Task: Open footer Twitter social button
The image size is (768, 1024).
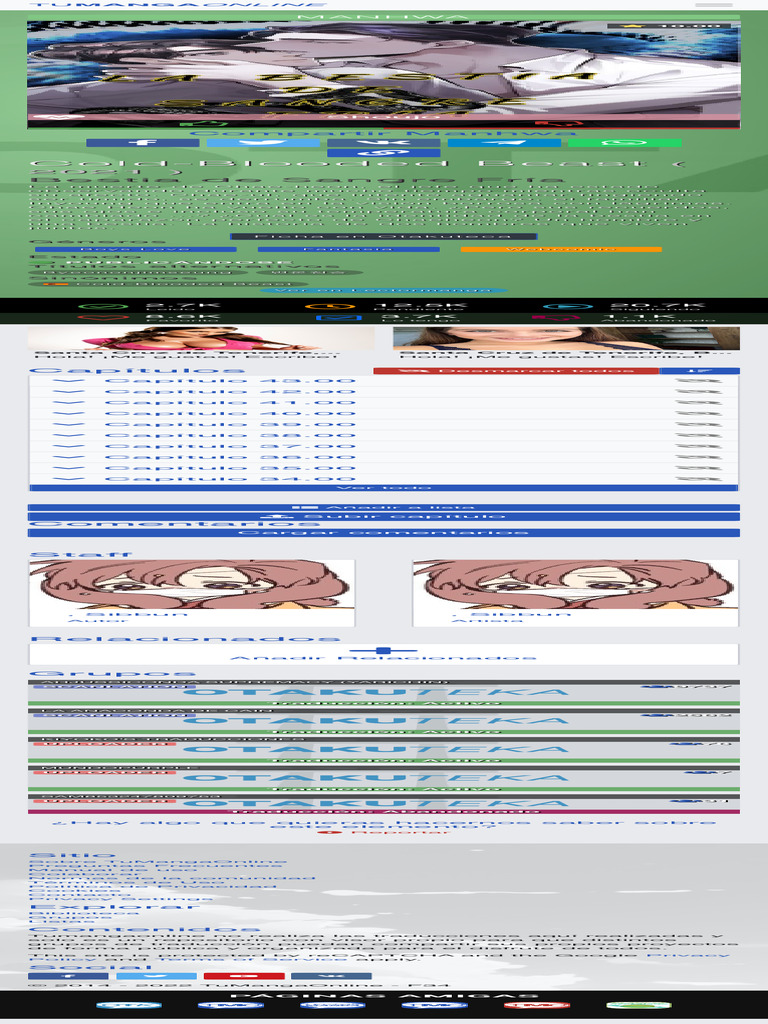Action: 157,976
